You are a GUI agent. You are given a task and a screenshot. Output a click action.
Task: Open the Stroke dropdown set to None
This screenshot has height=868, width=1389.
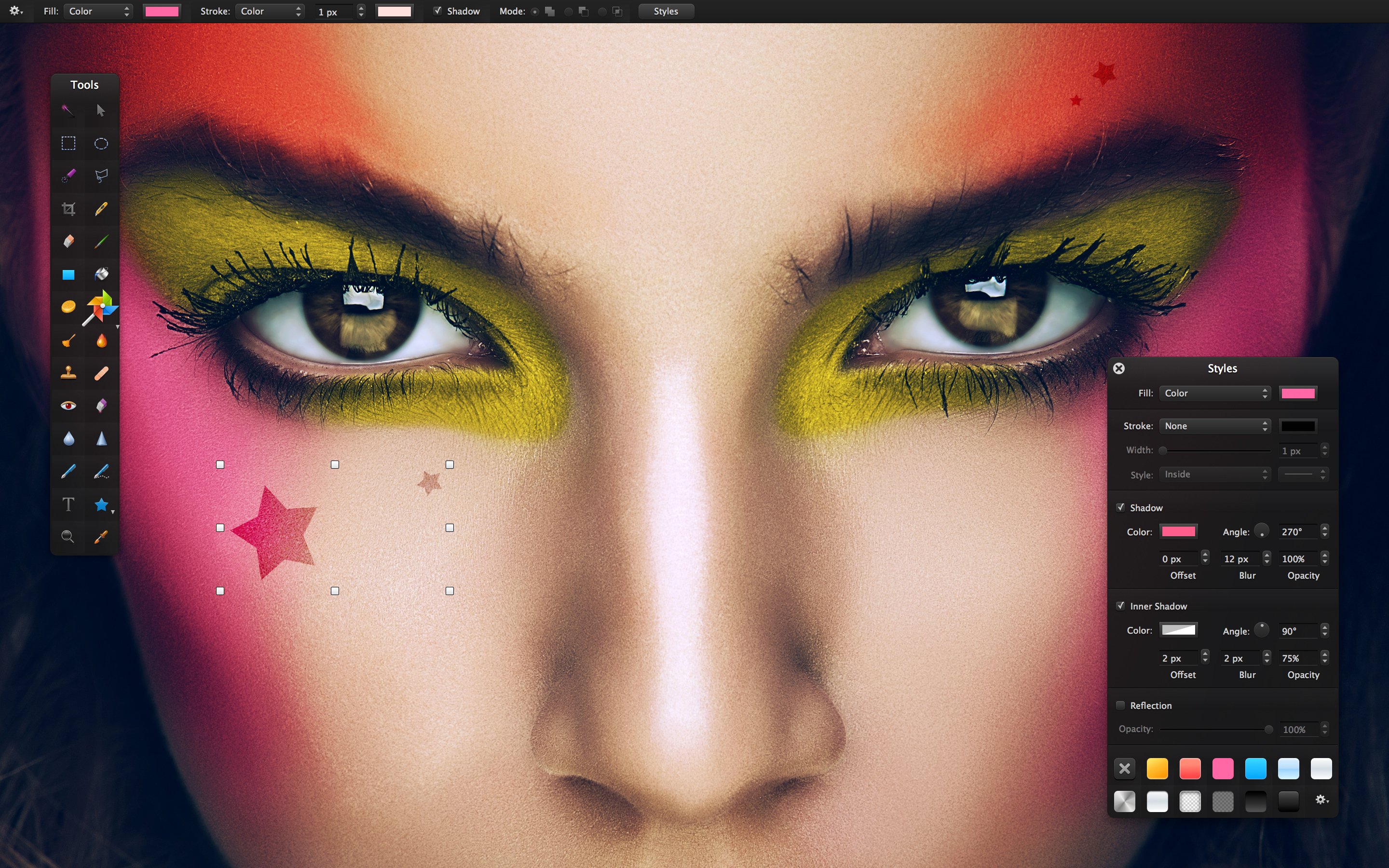tap(1214, 426)
